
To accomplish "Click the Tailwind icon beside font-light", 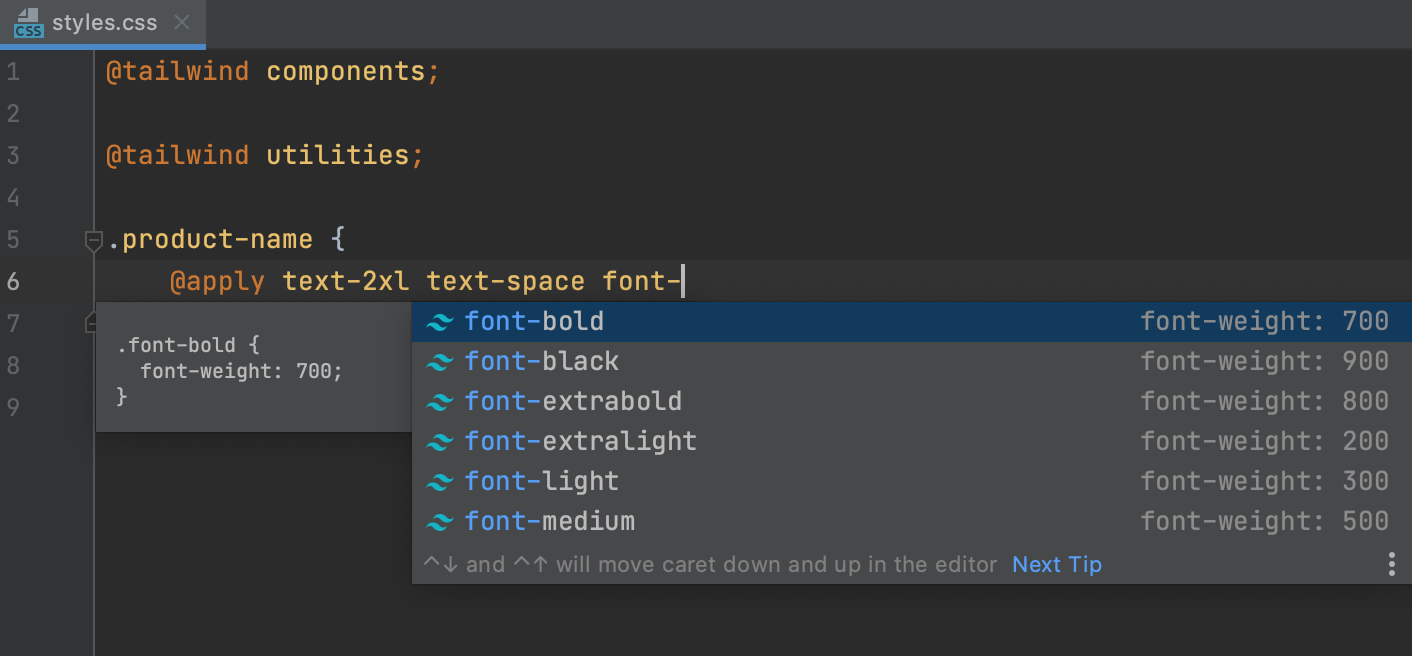I will tap(440, 481).
